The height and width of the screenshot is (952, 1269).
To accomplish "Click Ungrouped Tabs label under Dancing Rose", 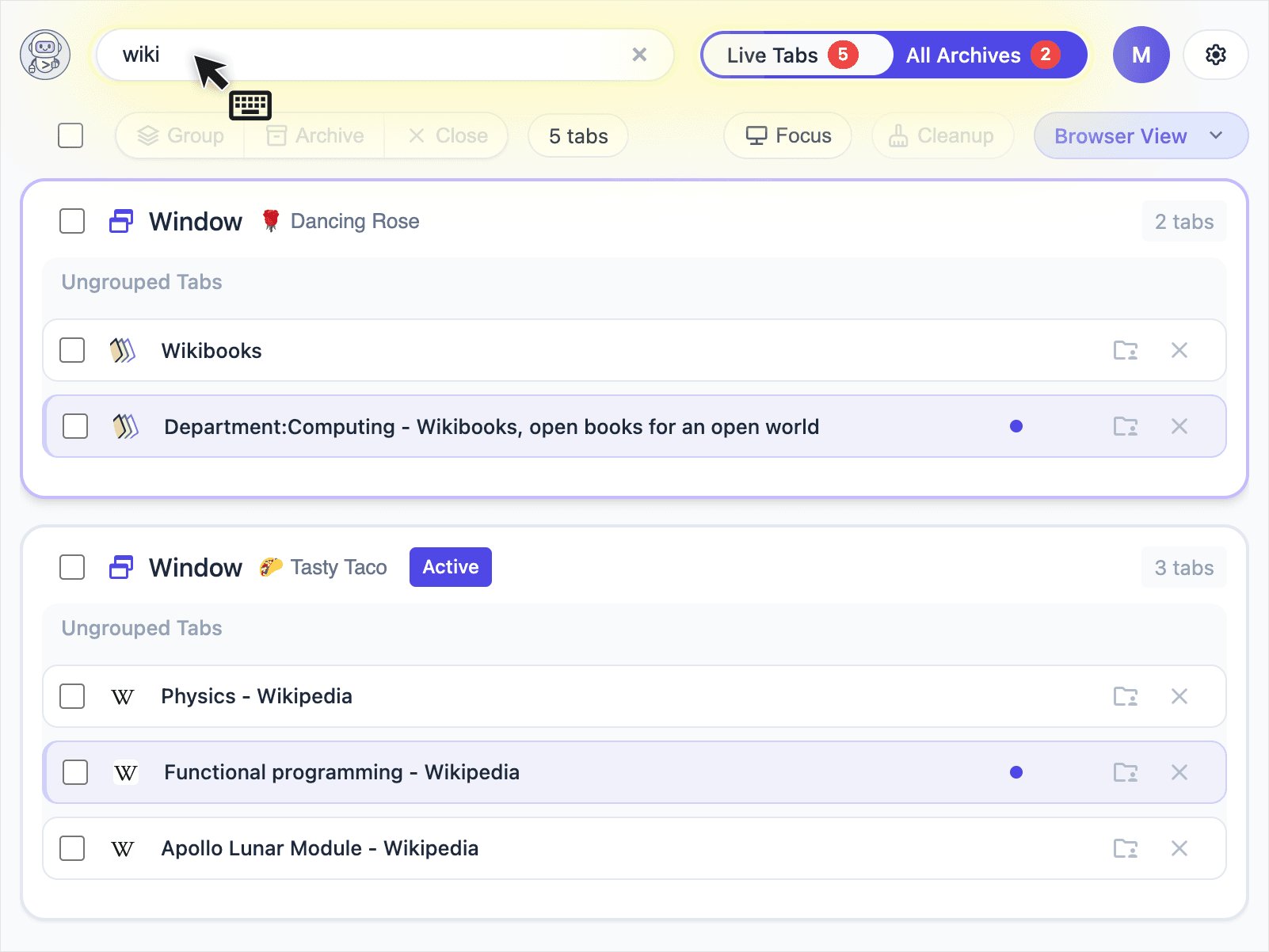I will tap(142, 282).
